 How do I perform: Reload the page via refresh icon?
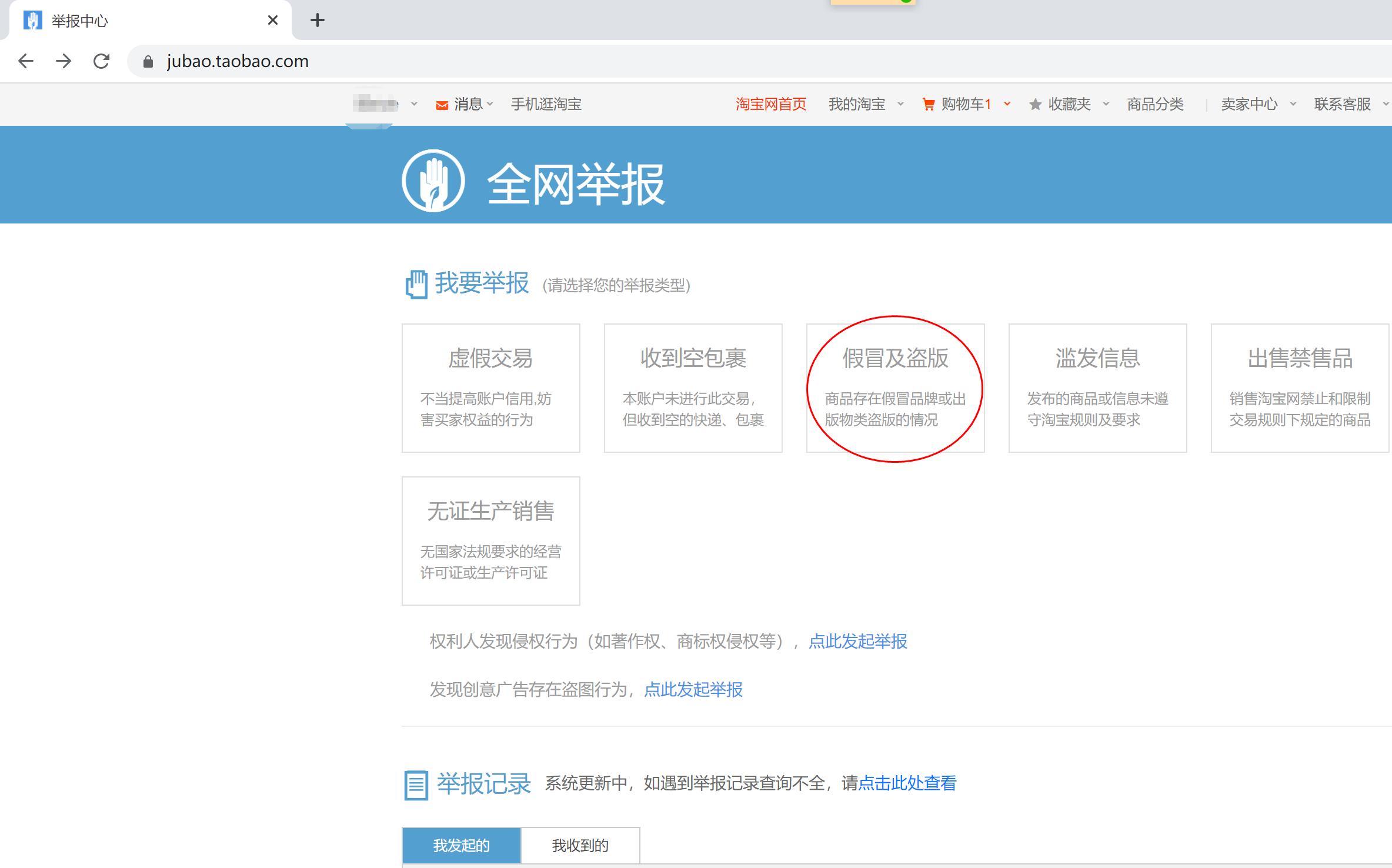101,61
